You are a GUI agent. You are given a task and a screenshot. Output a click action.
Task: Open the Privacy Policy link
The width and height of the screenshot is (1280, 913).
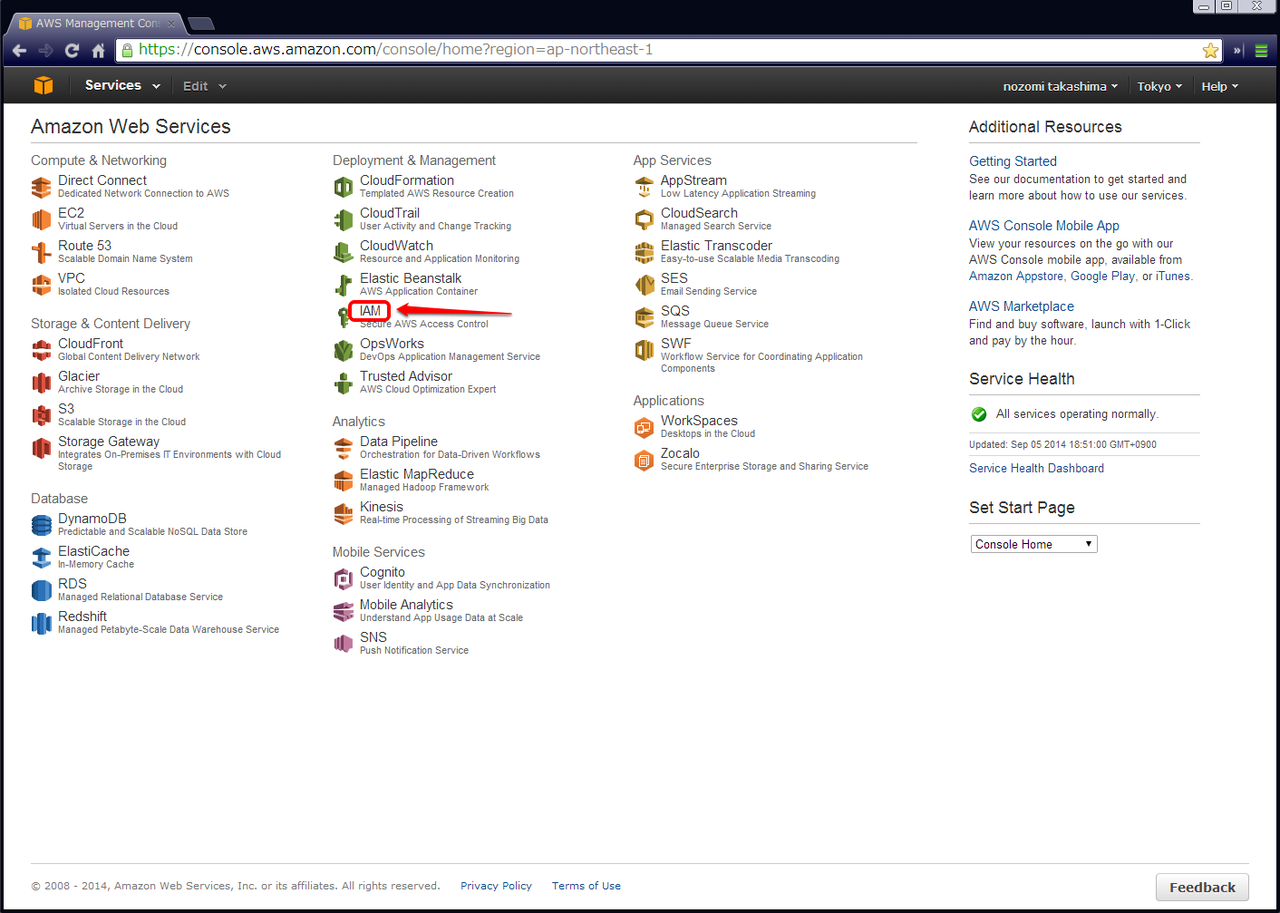(x=496, y=886)
